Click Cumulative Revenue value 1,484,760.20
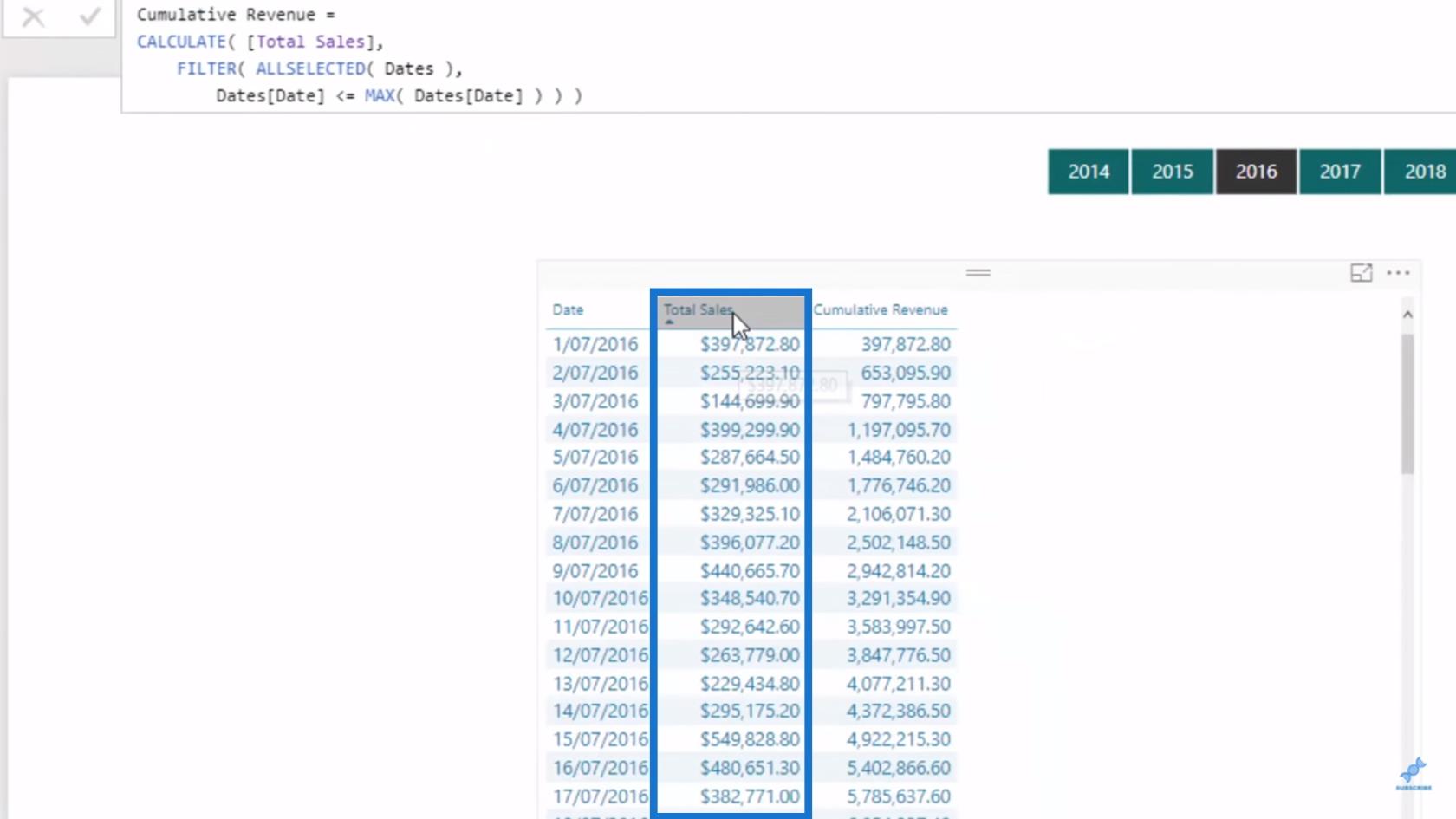 pyautogui.click(x=899, y=457)
